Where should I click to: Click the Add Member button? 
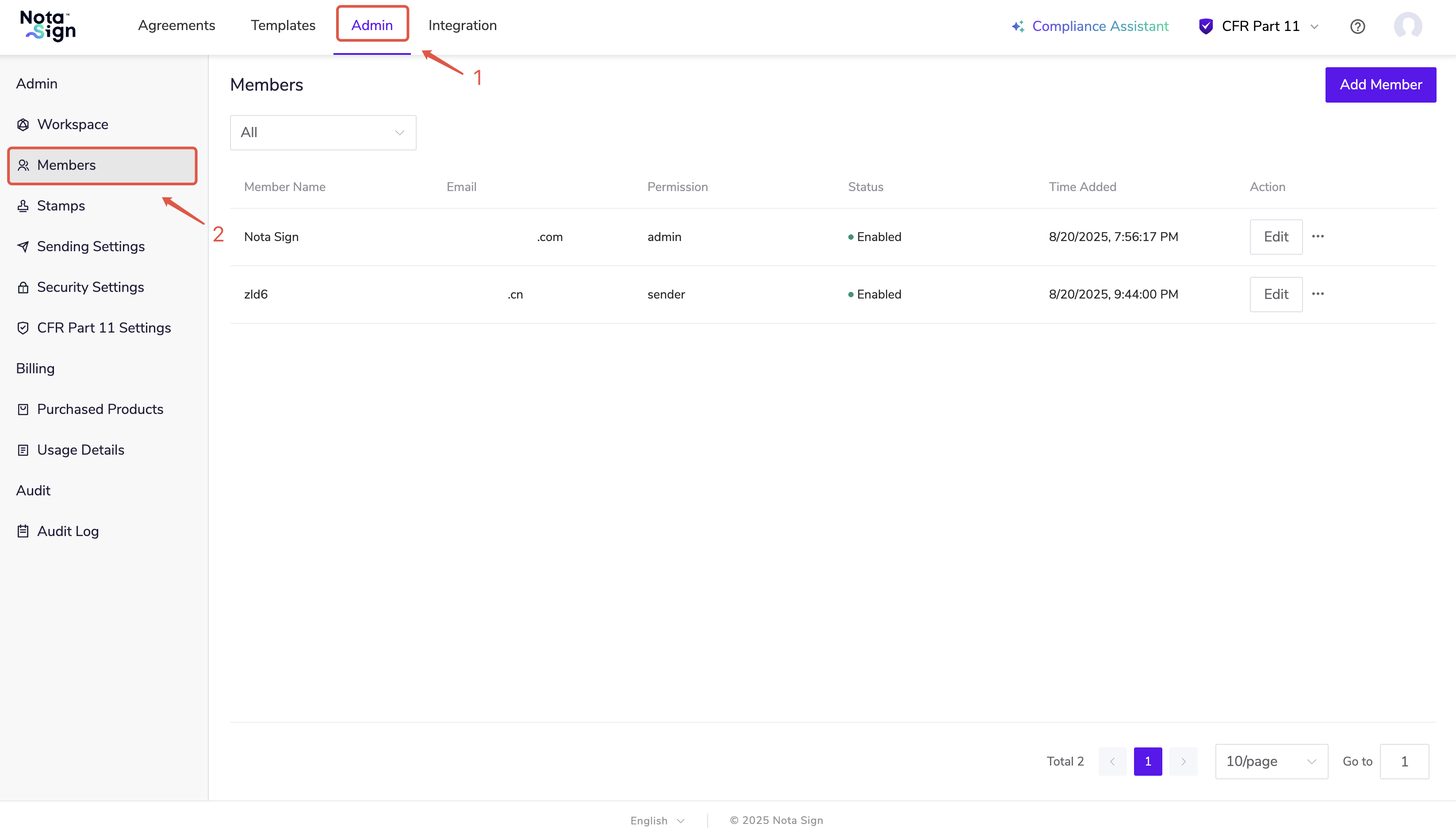1380,85
